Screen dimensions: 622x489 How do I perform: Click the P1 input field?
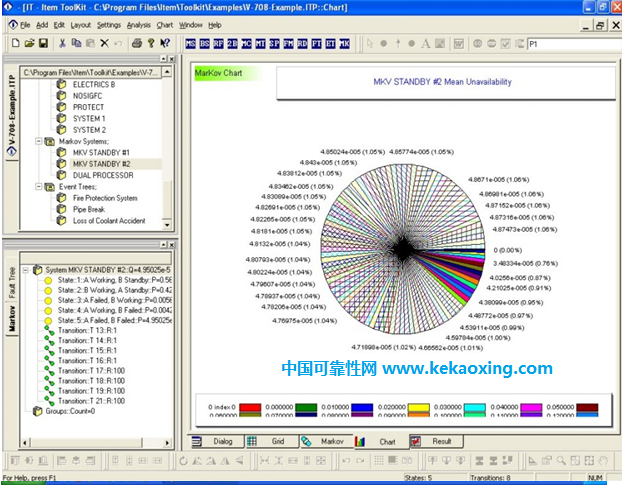(573, 44)
